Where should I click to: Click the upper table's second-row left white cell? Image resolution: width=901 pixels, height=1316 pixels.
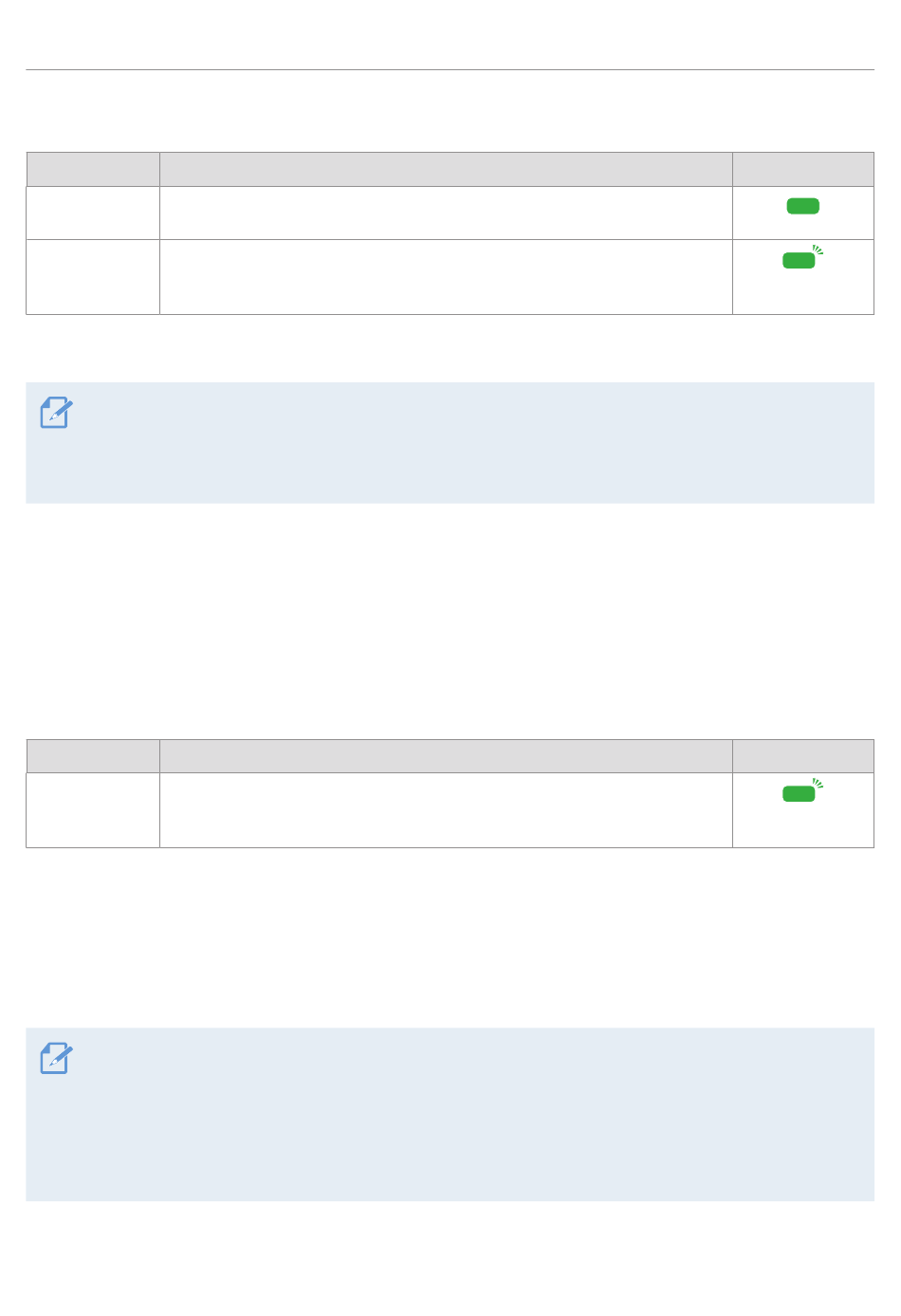(93, 277)
